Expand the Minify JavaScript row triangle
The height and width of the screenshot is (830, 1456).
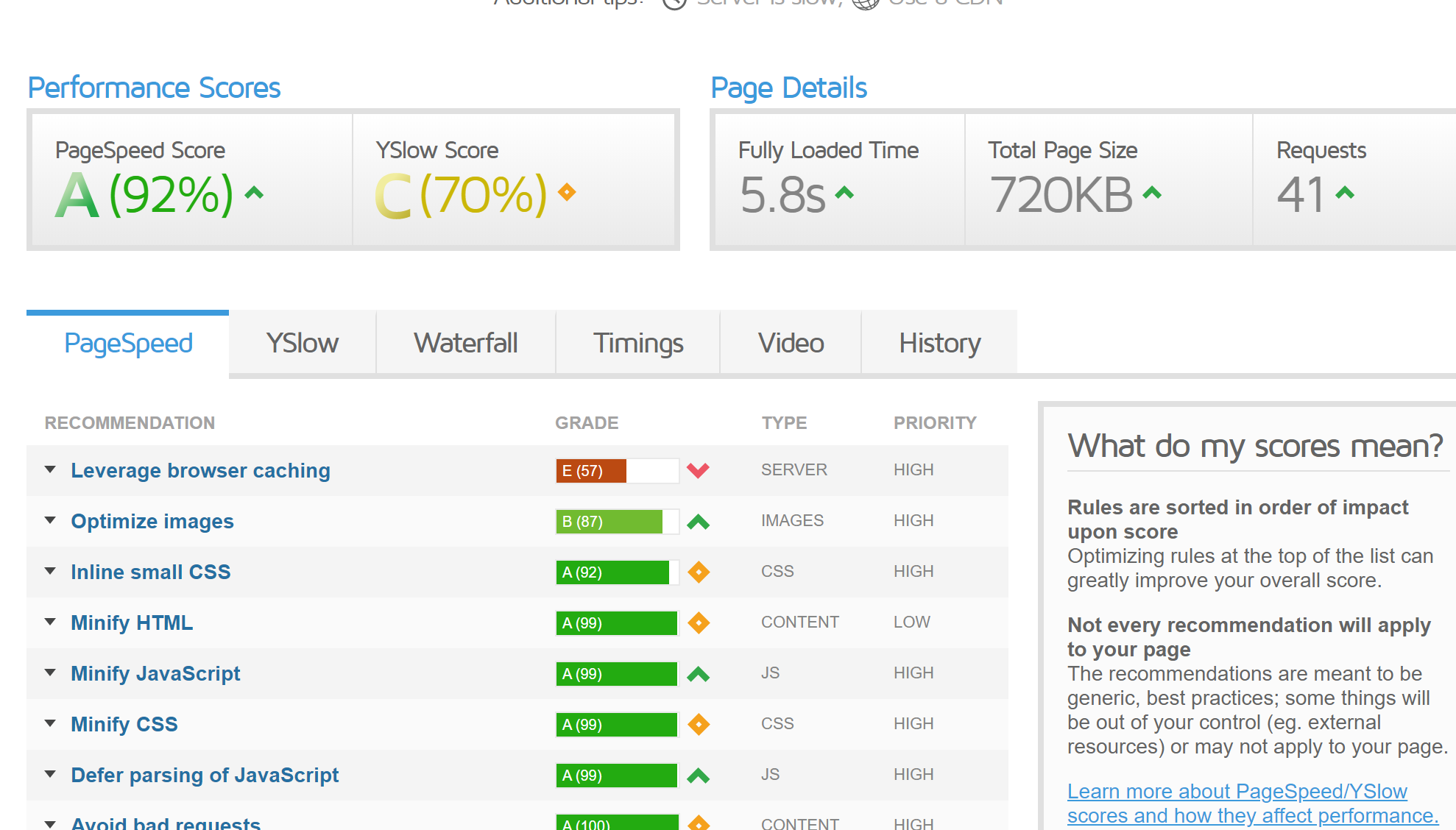point(50,673)
